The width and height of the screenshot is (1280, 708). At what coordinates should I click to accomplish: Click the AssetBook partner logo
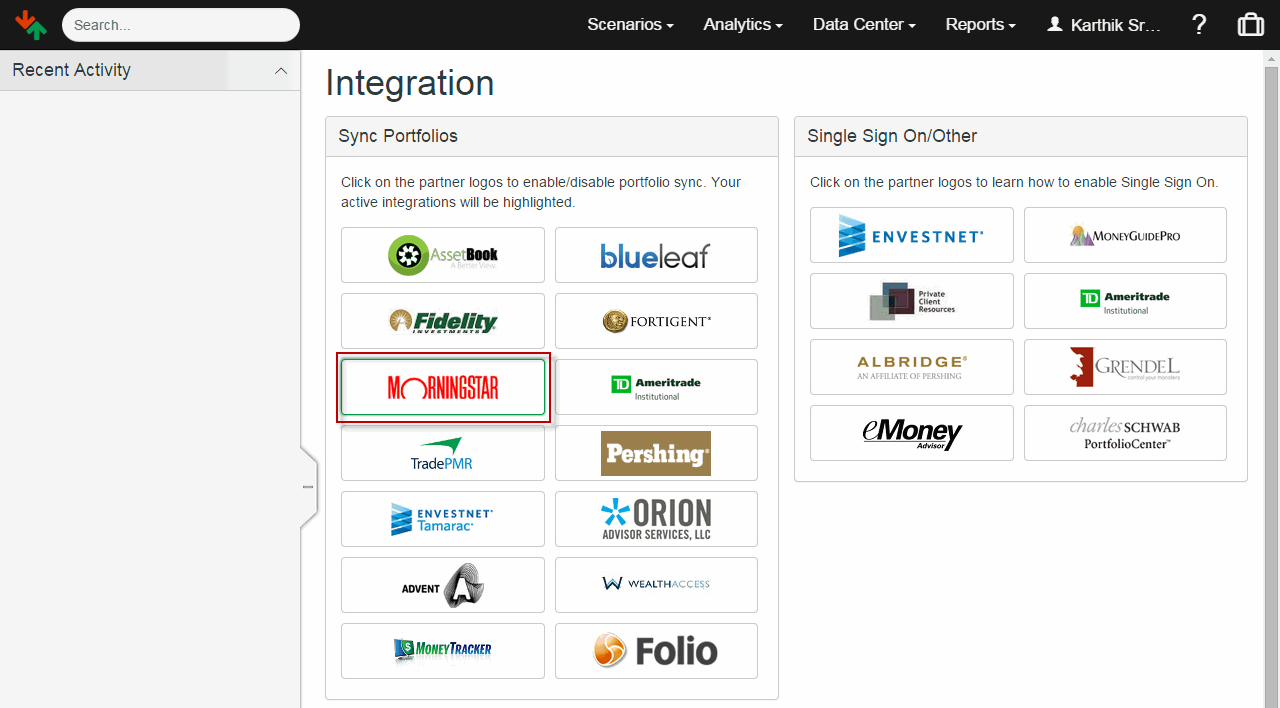[x=443, y=255]
